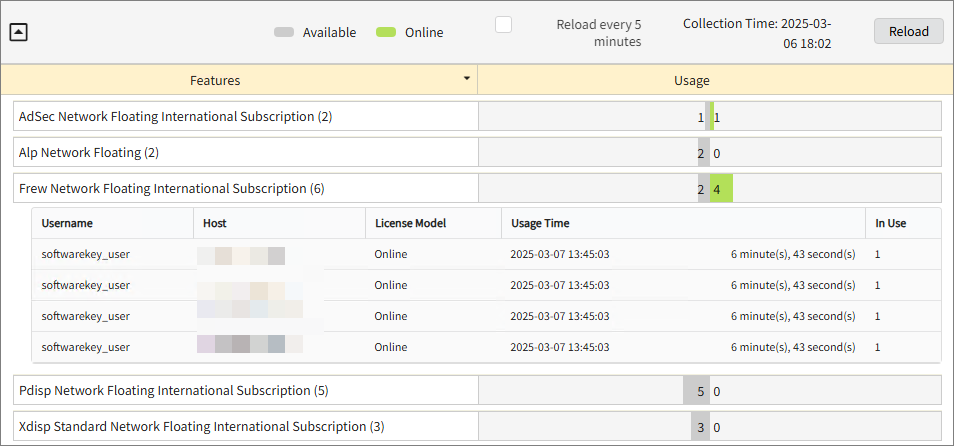Click the In Use column header

tap(890, 223)
